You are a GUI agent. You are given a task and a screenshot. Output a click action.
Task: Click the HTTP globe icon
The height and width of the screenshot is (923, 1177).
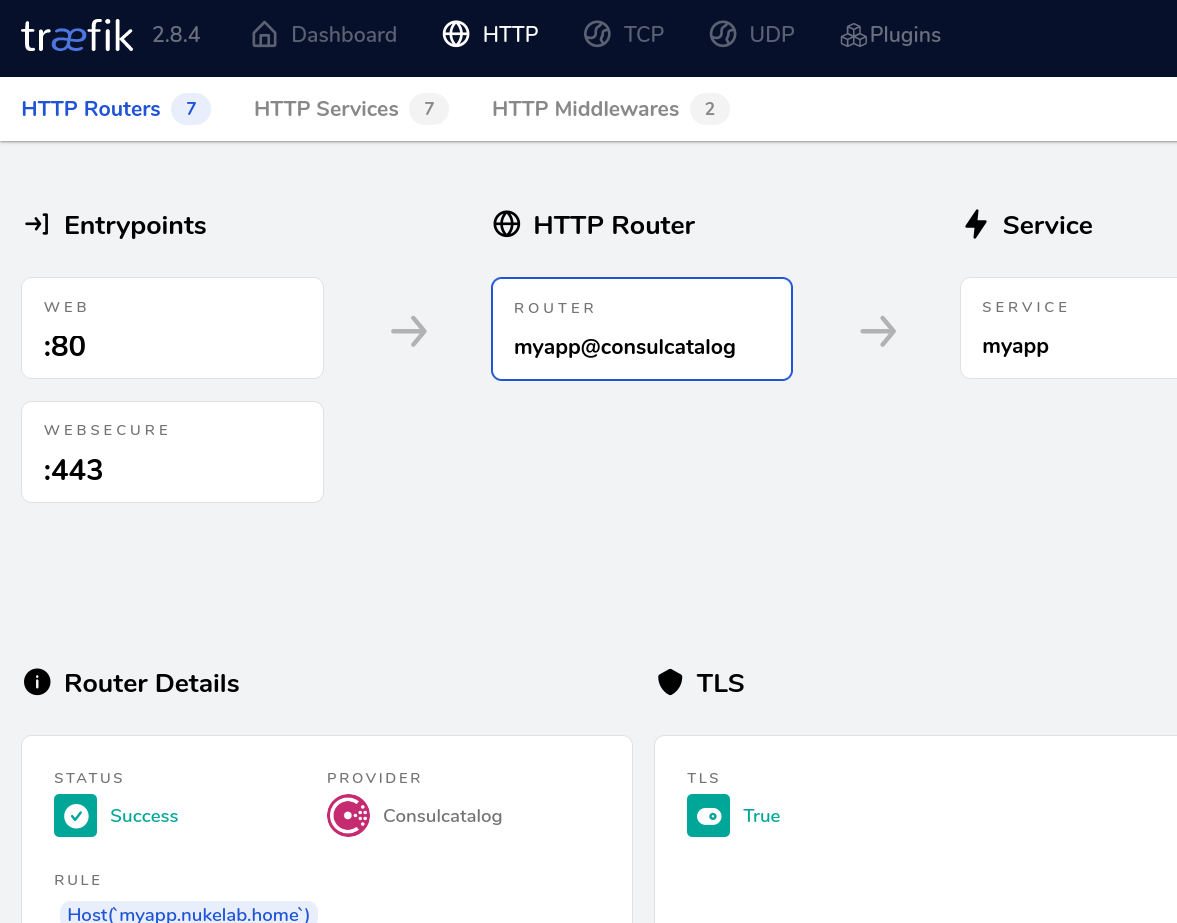[x=457, y=34]
